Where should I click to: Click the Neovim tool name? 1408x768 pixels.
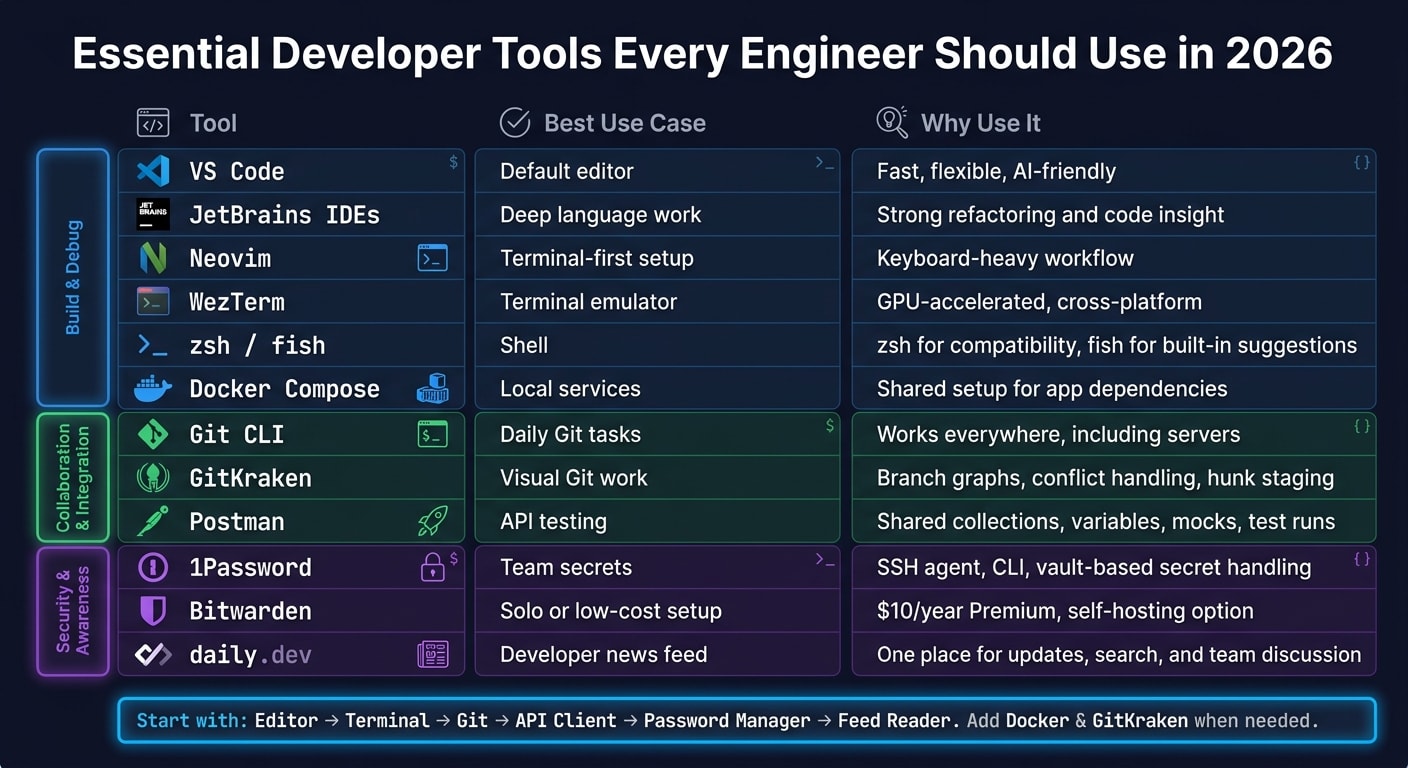tap(230, 258)
